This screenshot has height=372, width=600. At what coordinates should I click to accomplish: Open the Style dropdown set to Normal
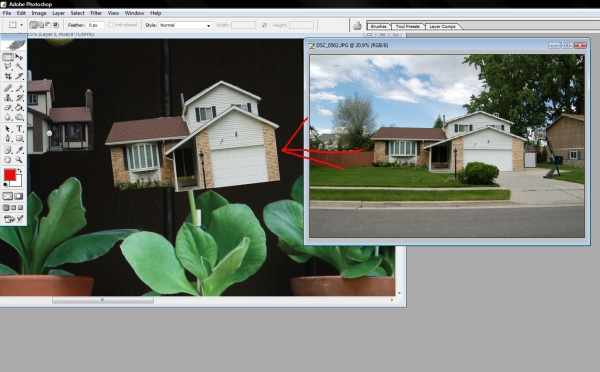tap(185, 25)
